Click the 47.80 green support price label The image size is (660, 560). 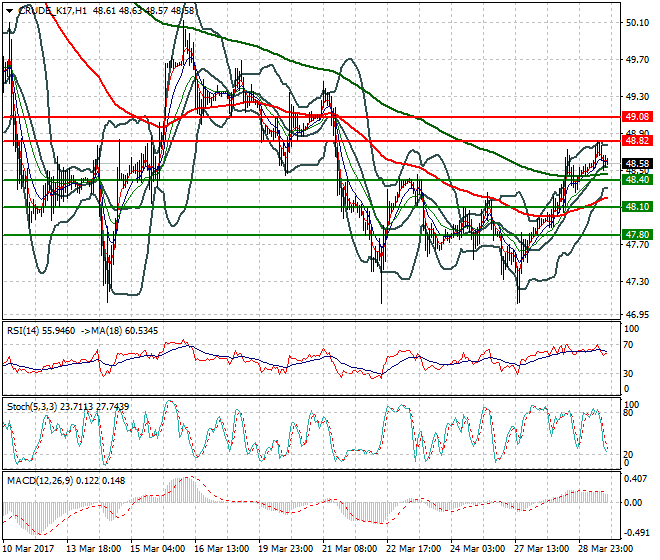(x=637, y=235)
